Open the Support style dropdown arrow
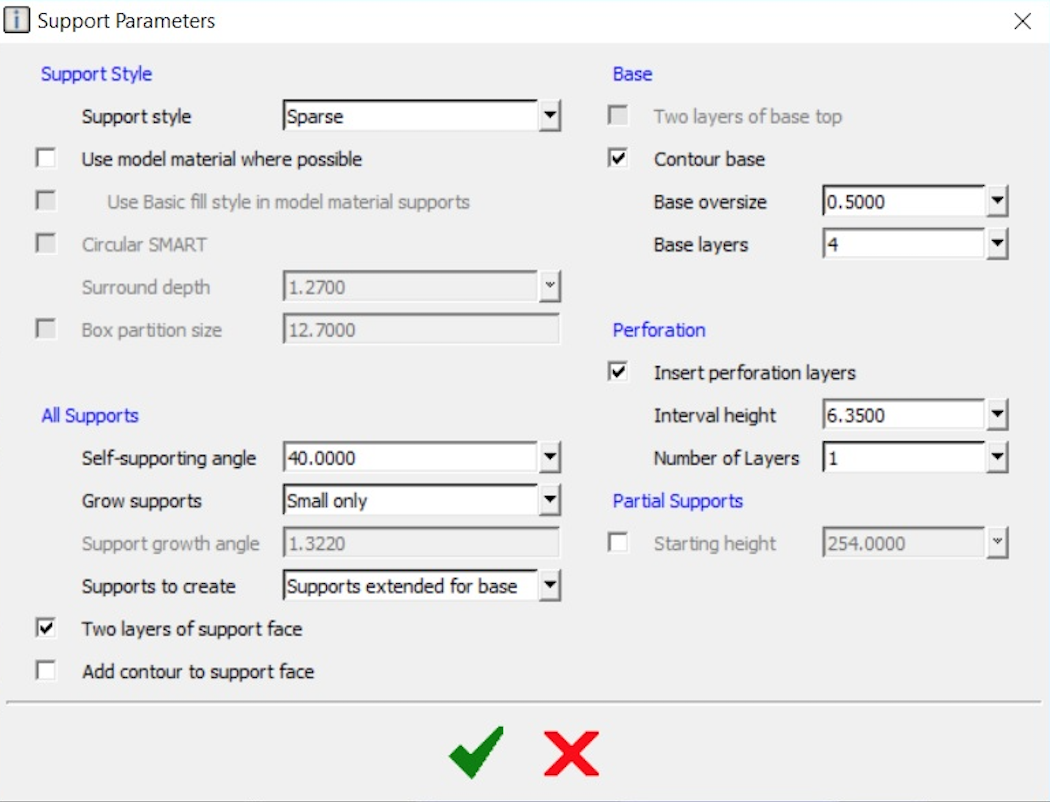Image resolution: width=1050 pixels, height=802 pixels. pos(550,117)
